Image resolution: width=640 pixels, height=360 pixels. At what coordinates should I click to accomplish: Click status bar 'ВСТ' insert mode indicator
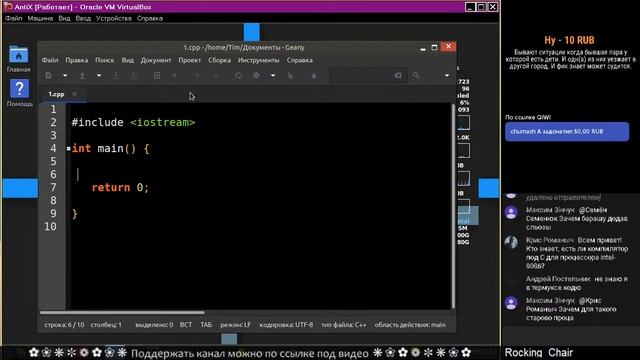[x=186, y=325]
